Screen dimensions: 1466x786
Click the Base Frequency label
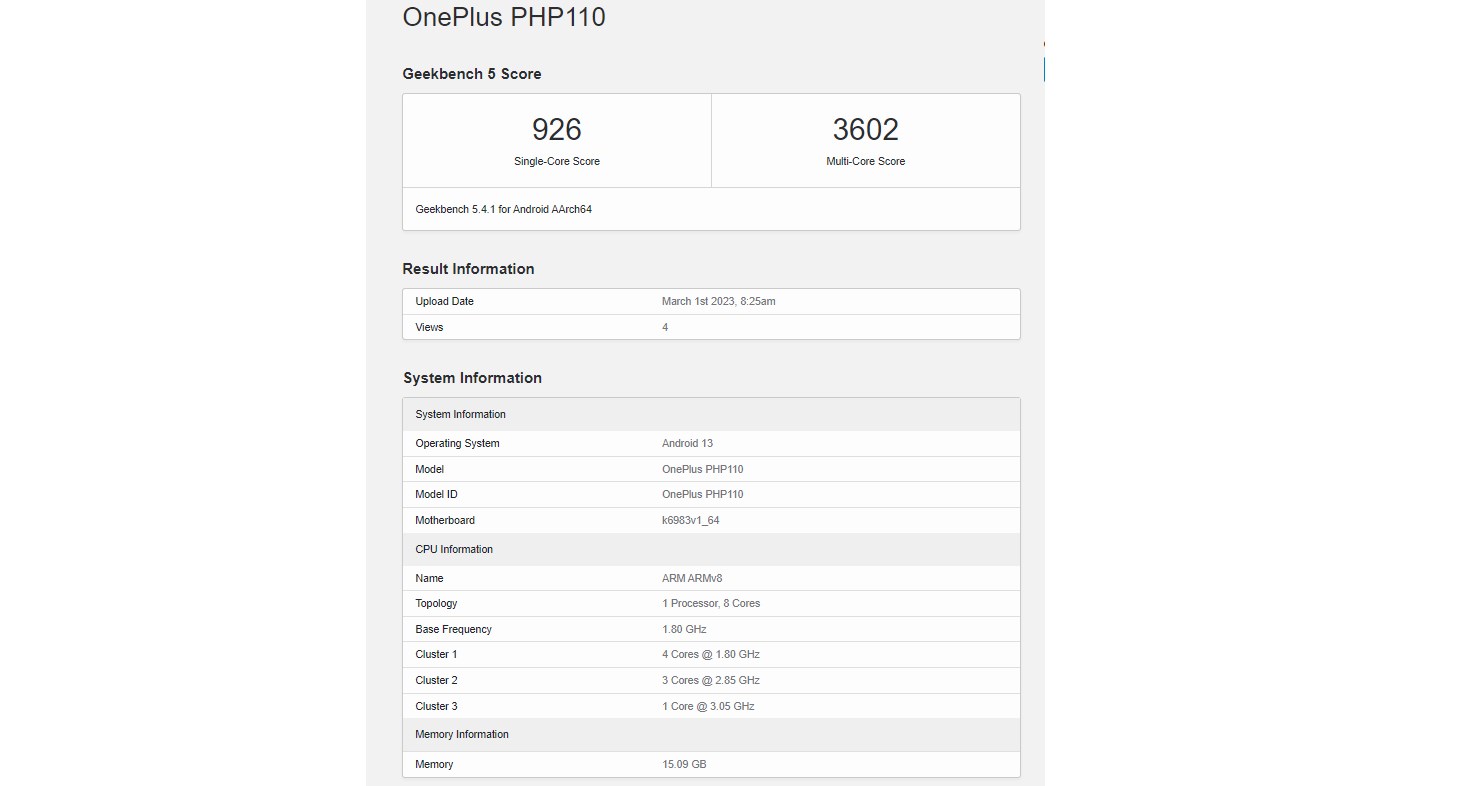coord(453,629)
